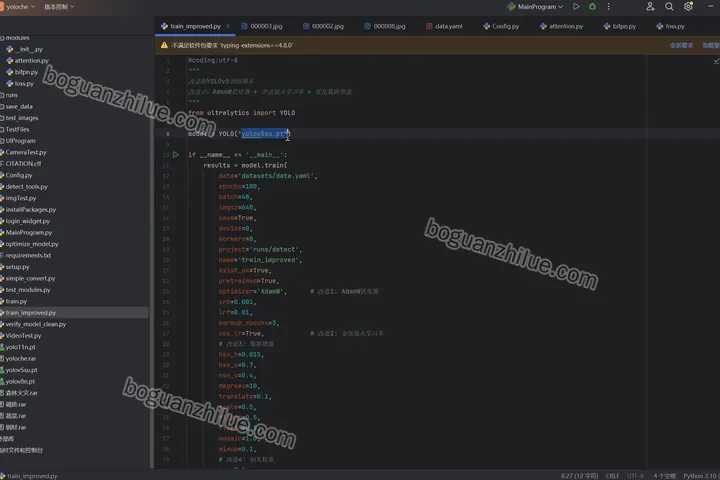Expand the test_images folder
The height and width of the screenshot is (480, 720).
19,118
